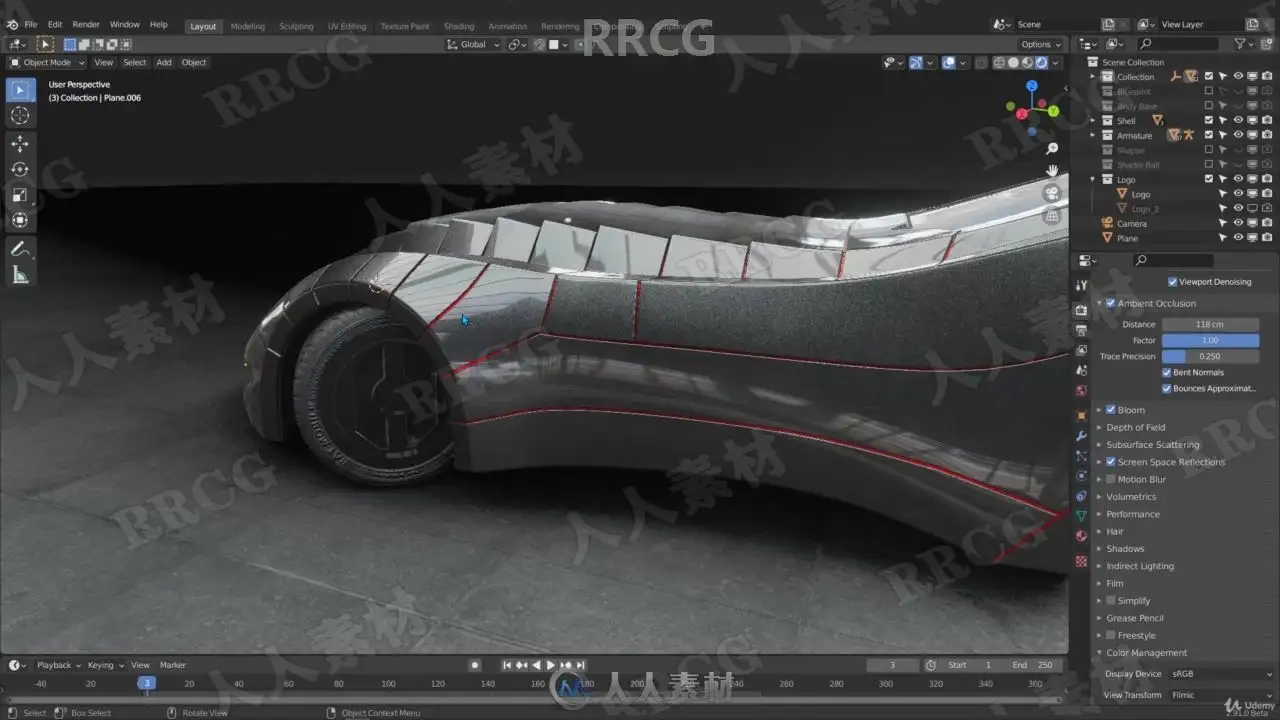Expand the Subsurface Scattering panel
Screen dimensions: 1280x720
1152,445
